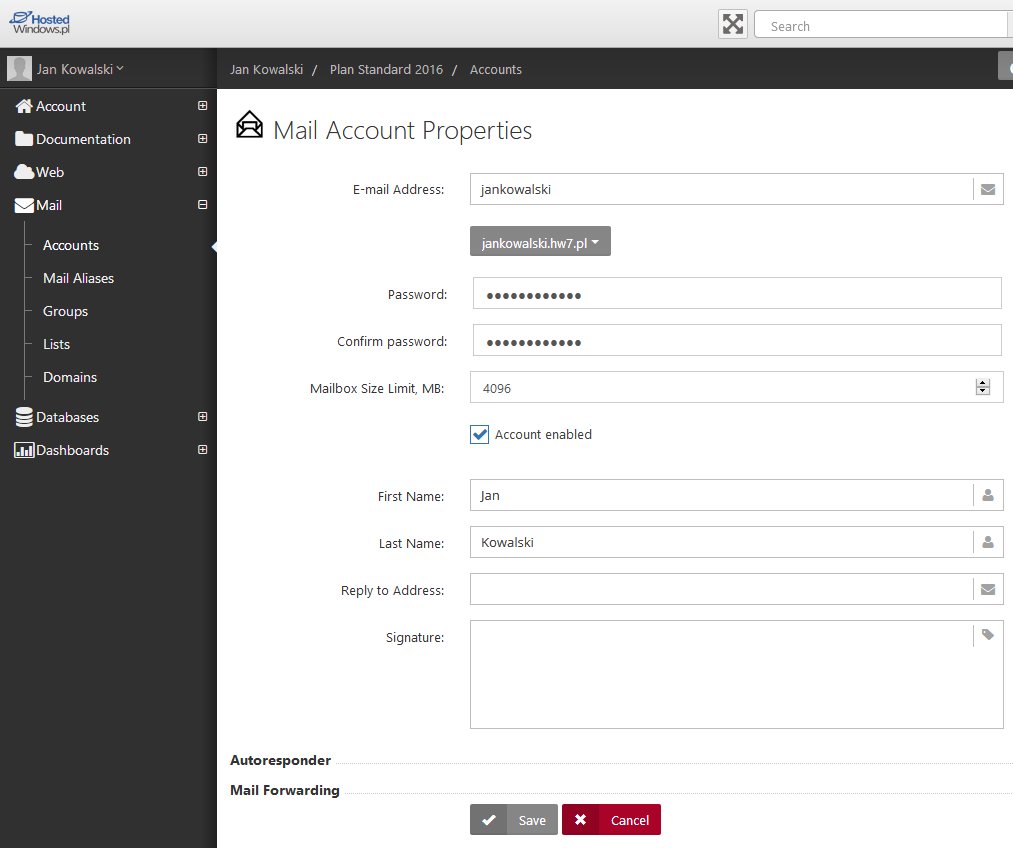Expand the Databases menu section
The height and width of the screenshot is (848, 1013).
(x=202, y=417)
